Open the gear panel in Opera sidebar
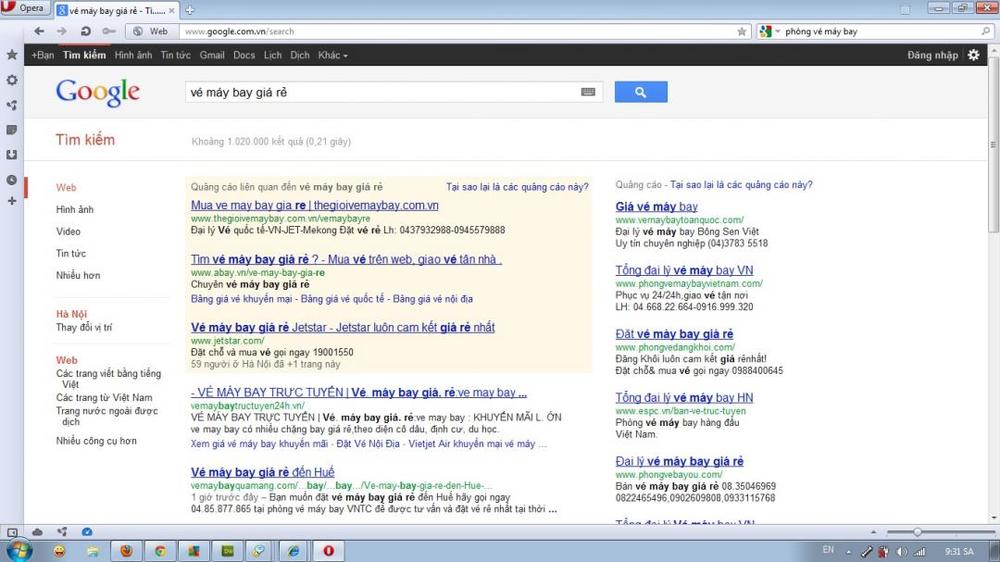This screenshot has width=1000, height=562. pos(12,80)
